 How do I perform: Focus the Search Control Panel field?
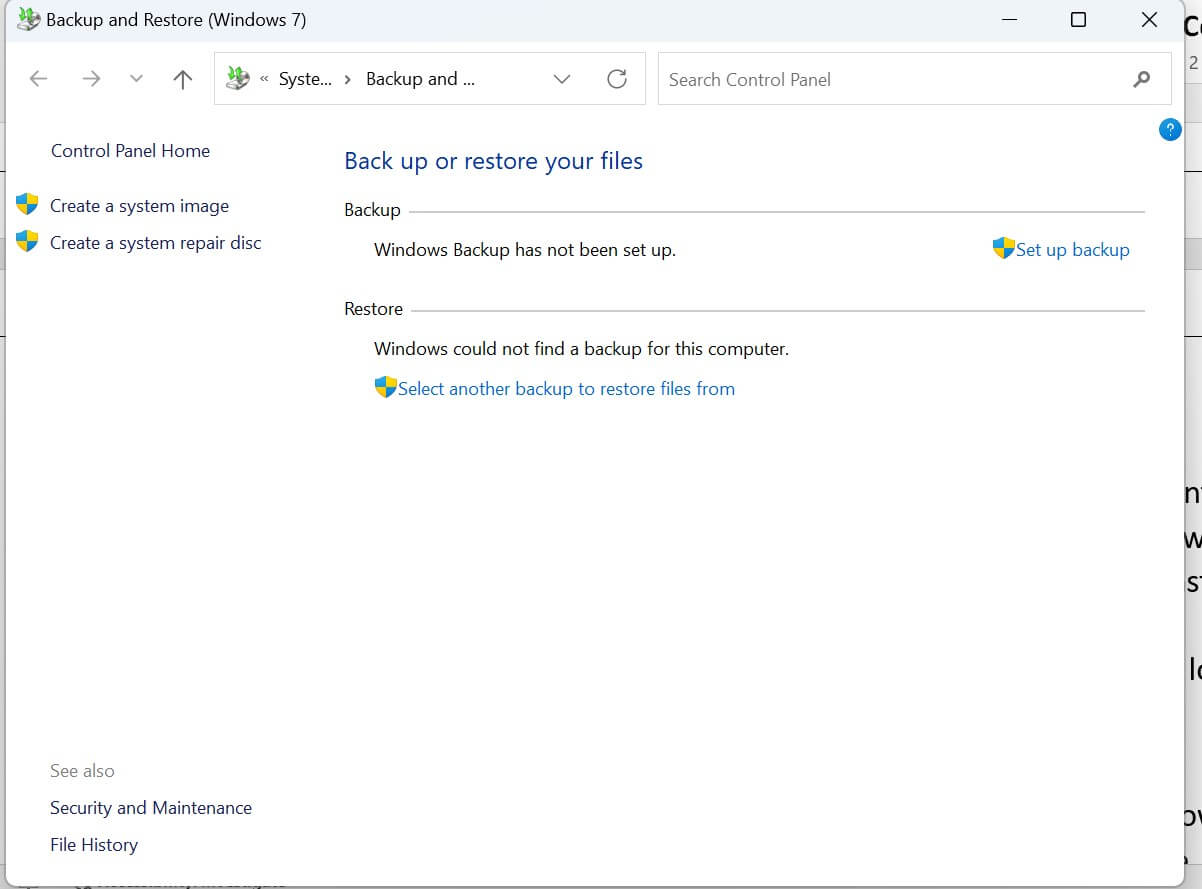pyautogui.click(x=914, y=79)
